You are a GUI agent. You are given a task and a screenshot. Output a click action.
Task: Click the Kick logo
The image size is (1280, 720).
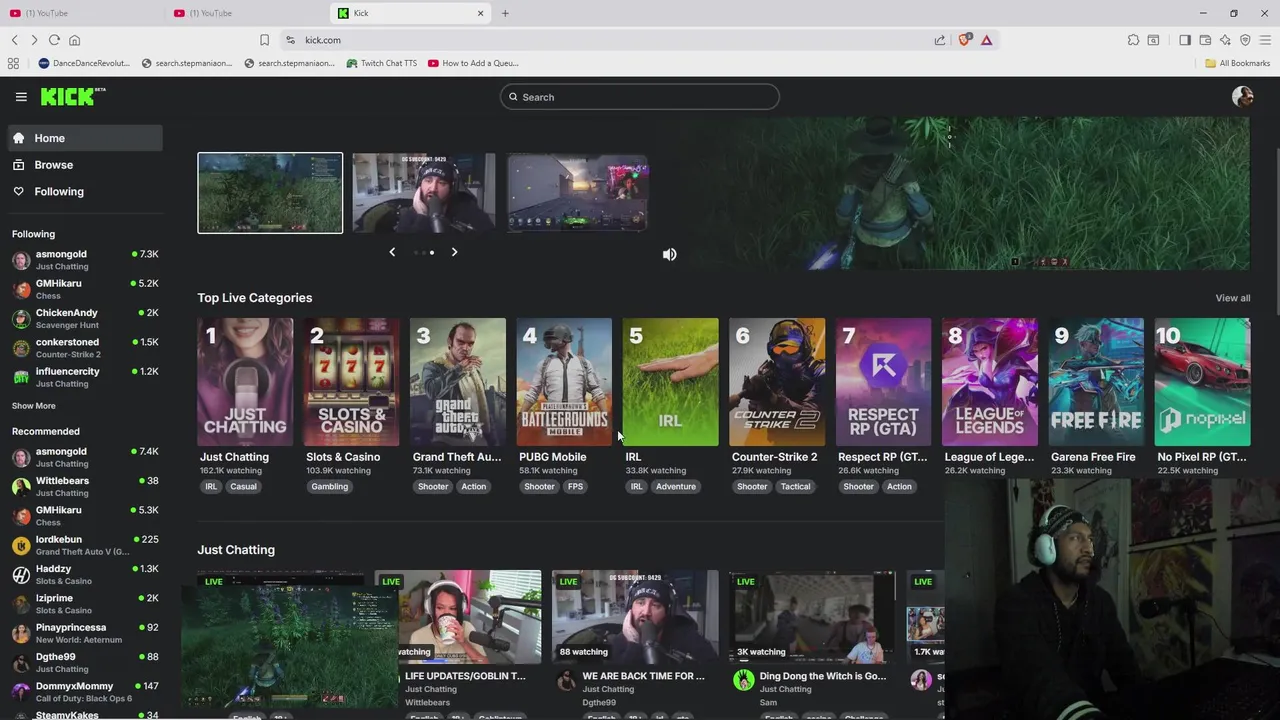(x=72, y=96)
